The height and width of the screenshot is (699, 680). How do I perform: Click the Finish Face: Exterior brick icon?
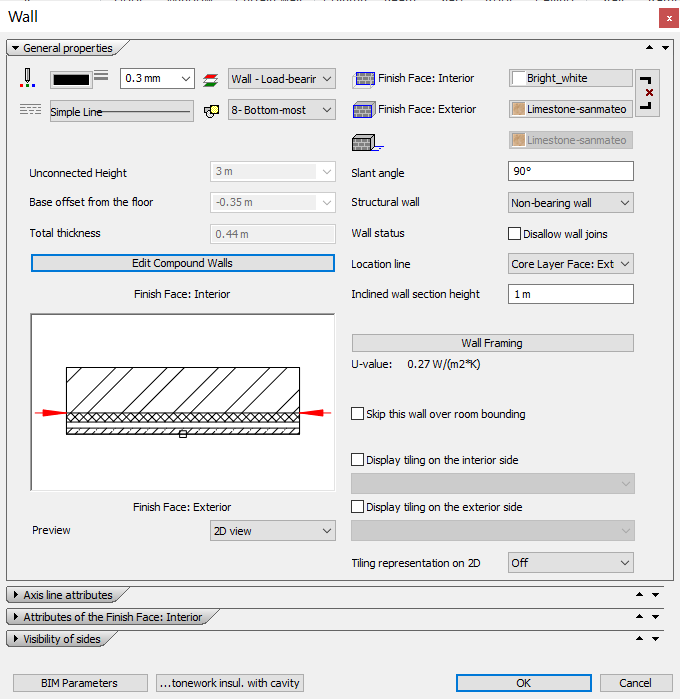(362, 110)
